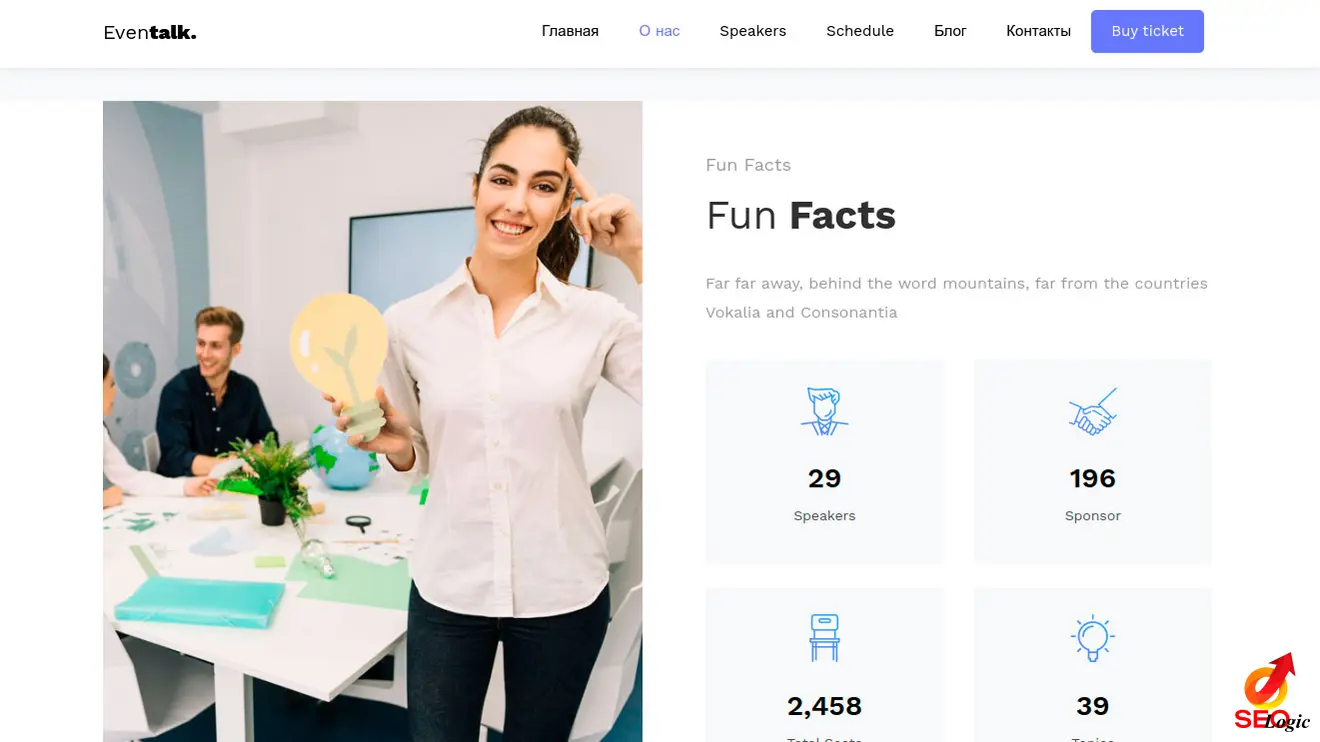This screenshot has width=1320, height=742.
Task: Click the 39 counter number
Action: 1092,707
